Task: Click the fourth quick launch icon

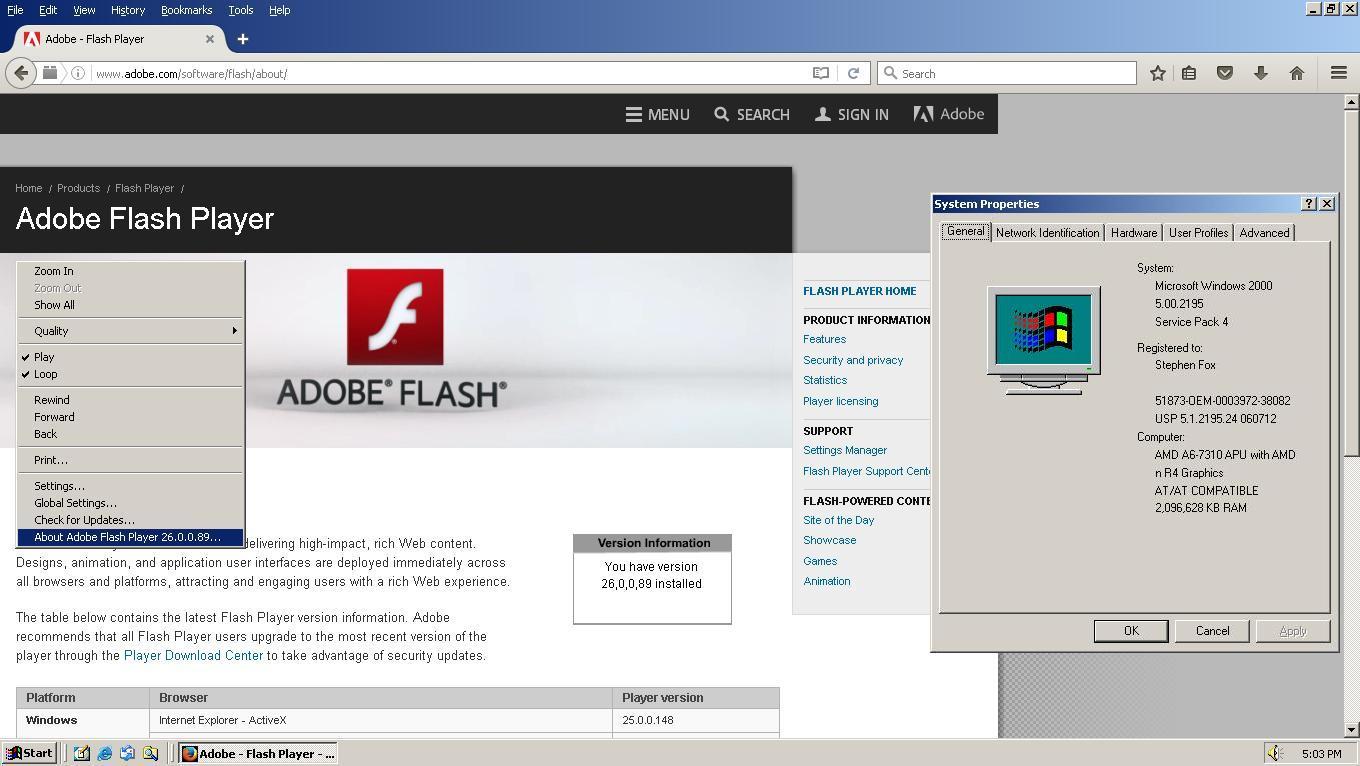Action: (150, 753)
